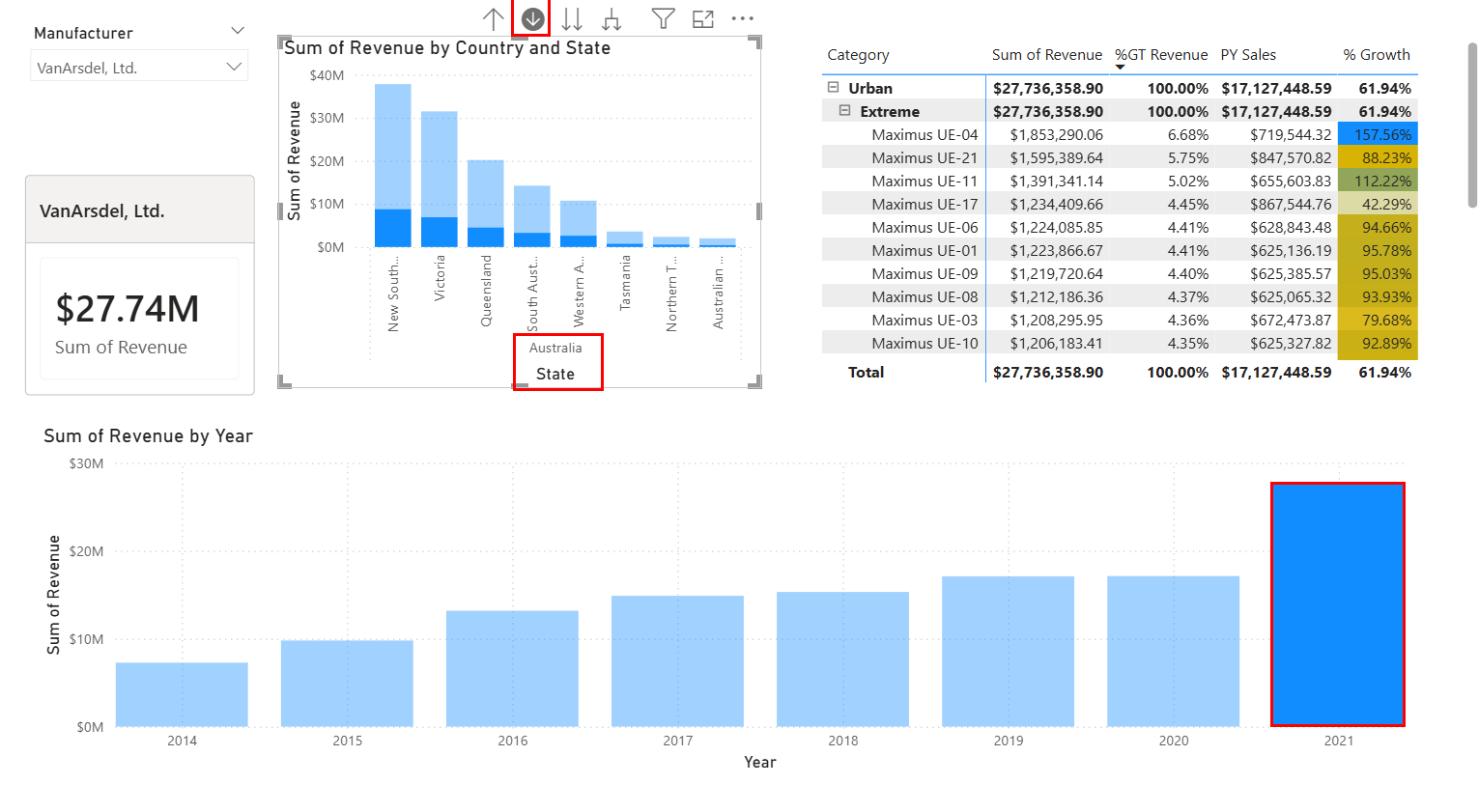
Task: Select the 2019 revenue bar
Action: tap(1008, 652)
